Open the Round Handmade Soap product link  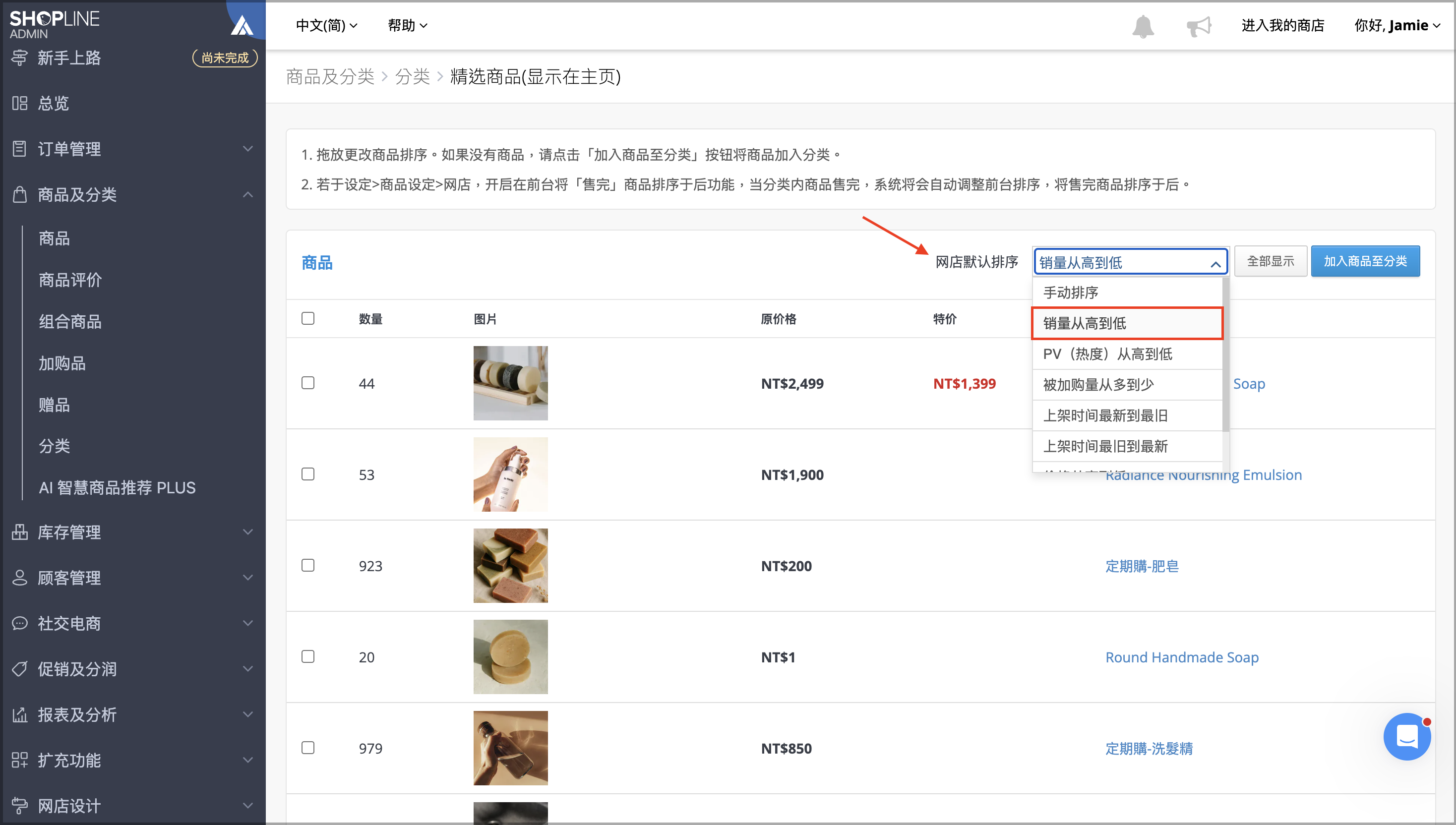(1182, 657)
